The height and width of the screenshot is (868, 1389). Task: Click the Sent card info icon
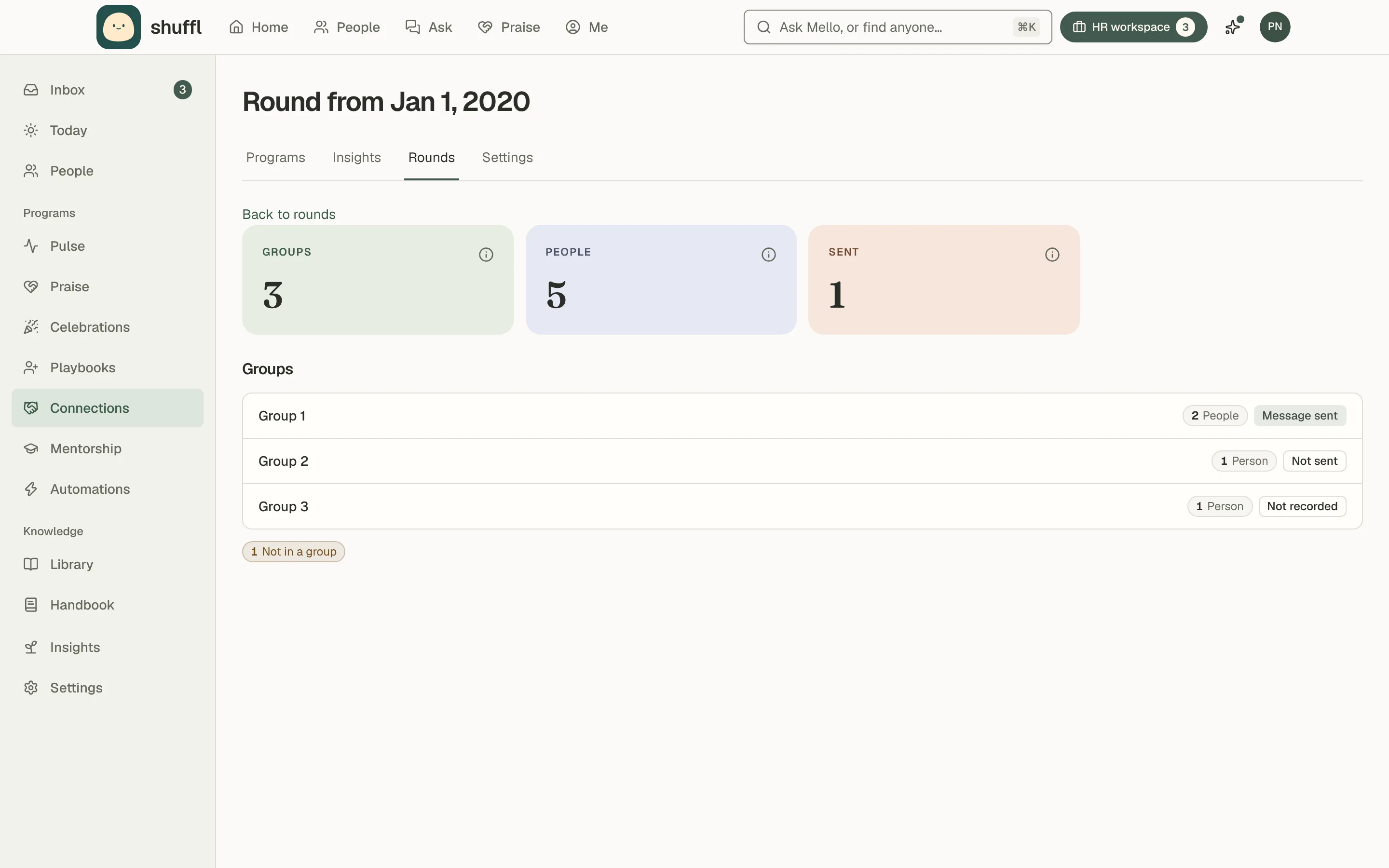point(1051,254)
